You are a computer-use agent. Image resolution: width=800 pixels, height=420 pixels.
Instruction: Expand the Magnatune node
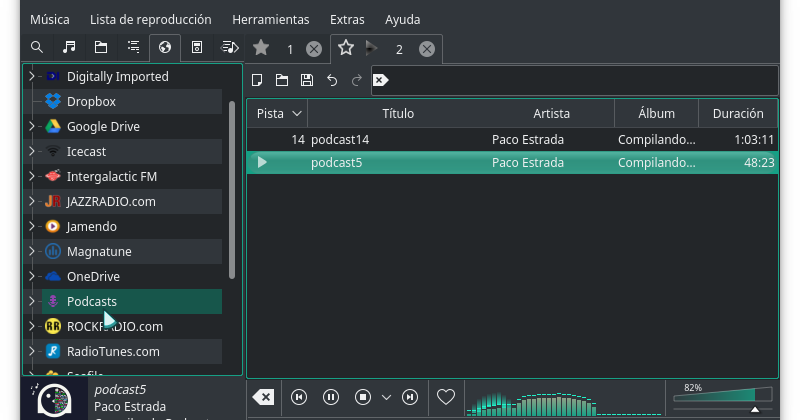(32, 251)
